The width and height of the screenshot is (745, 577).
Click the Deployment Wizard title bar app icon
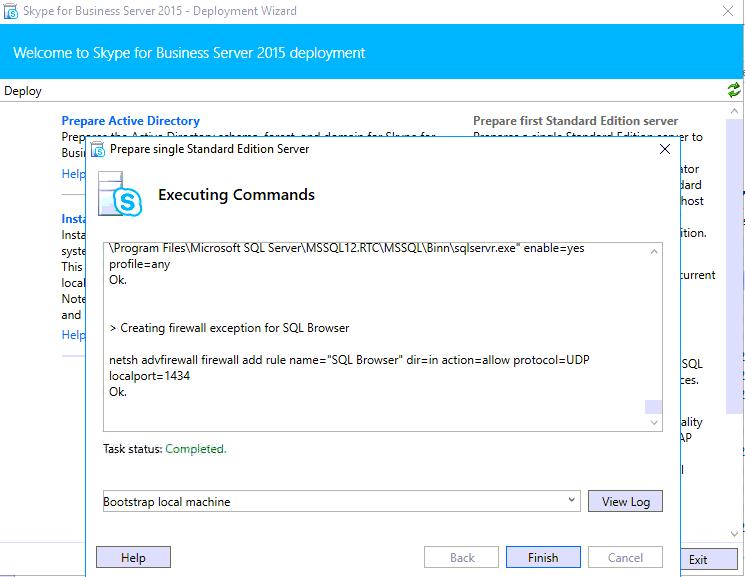click(x=10, y=11)
